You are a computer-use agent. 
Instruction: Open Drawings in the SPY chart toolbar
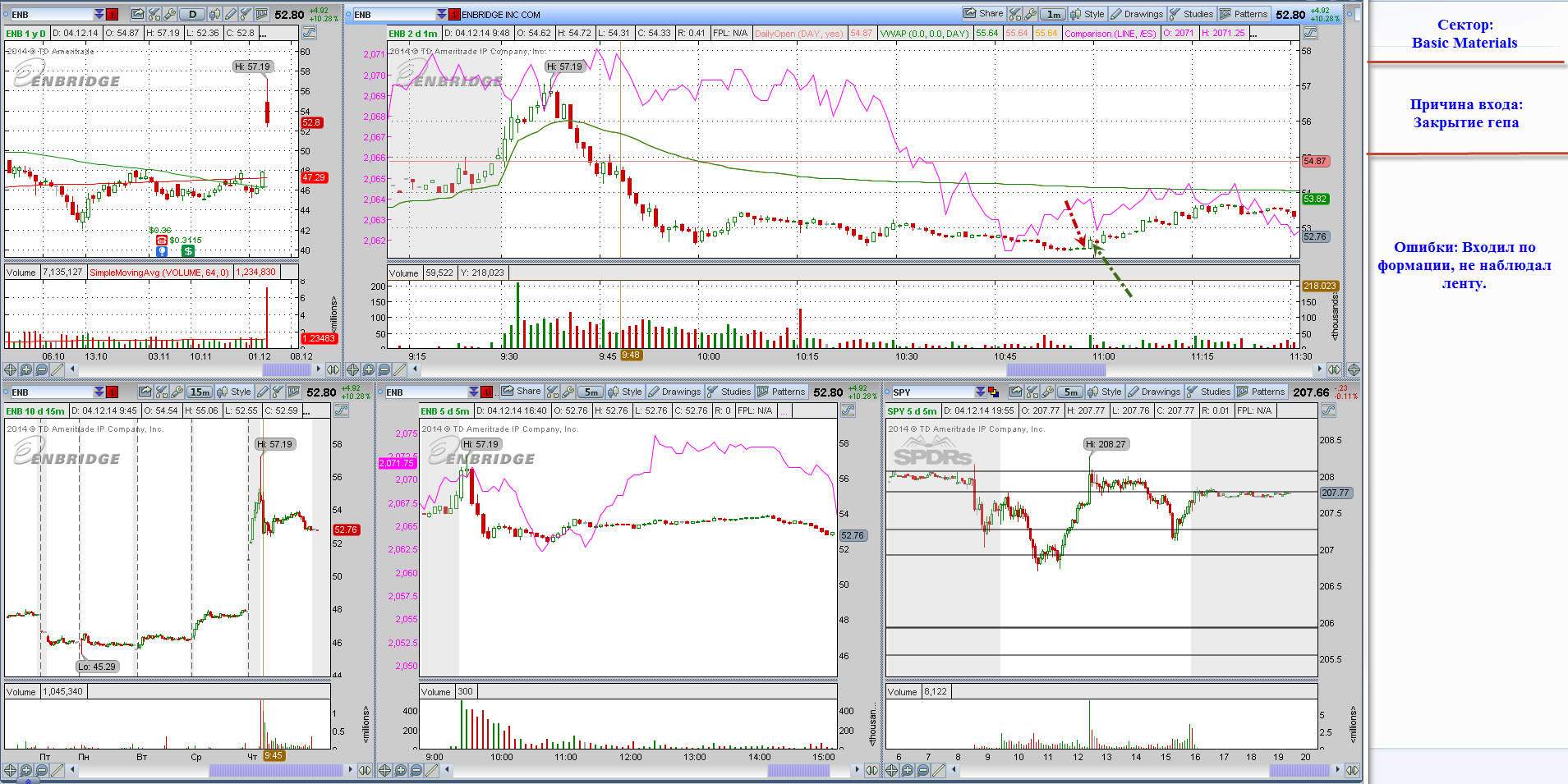[x=1154, y=392]
